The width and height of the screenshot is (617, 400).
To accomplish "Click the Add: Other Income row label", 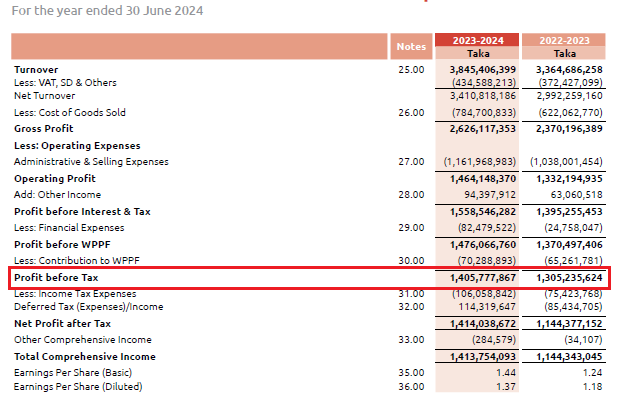I will (x=57, y=194).
